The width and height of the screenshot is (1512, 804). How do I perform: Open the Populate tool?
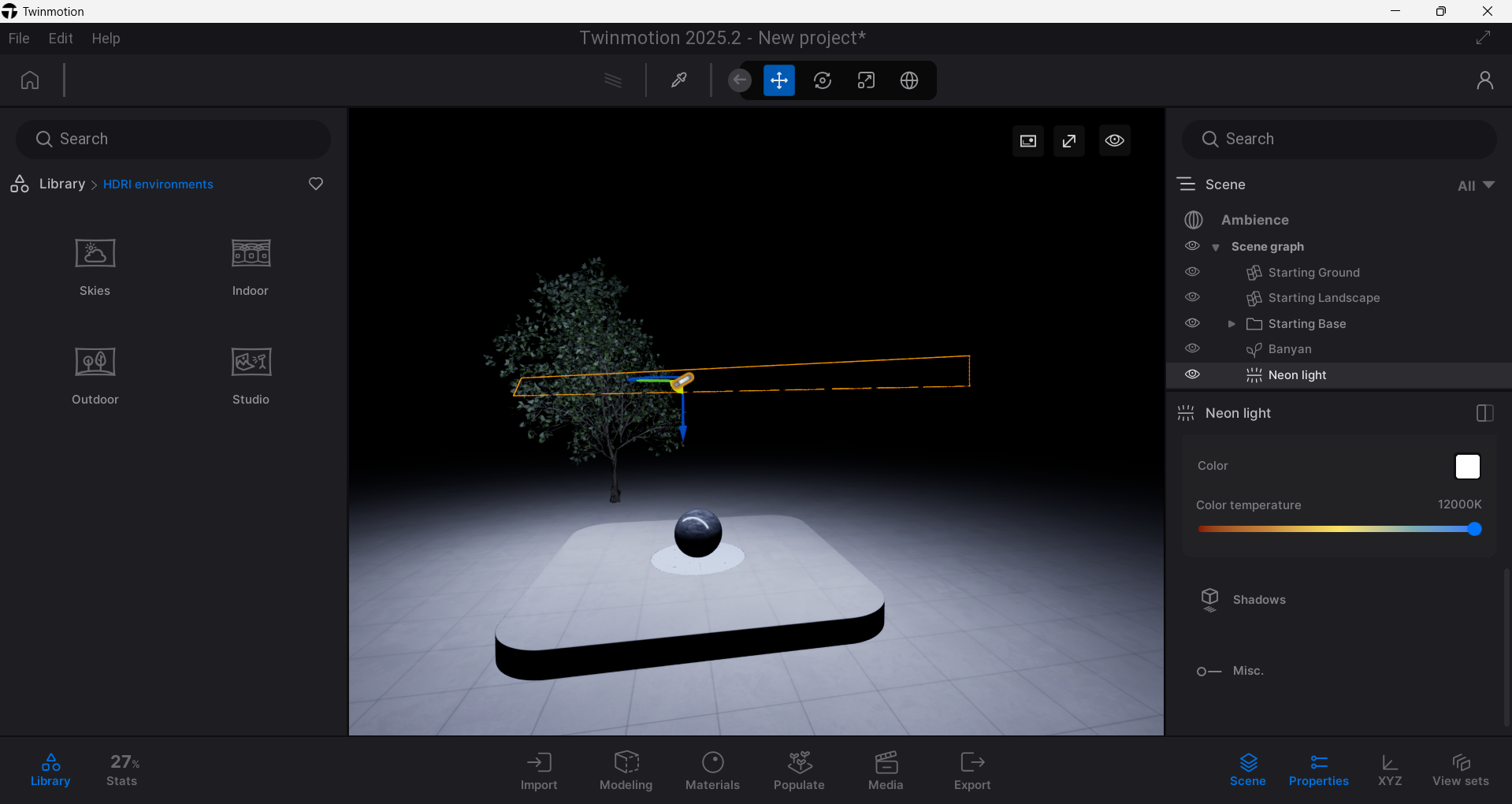tap(799, 770)
